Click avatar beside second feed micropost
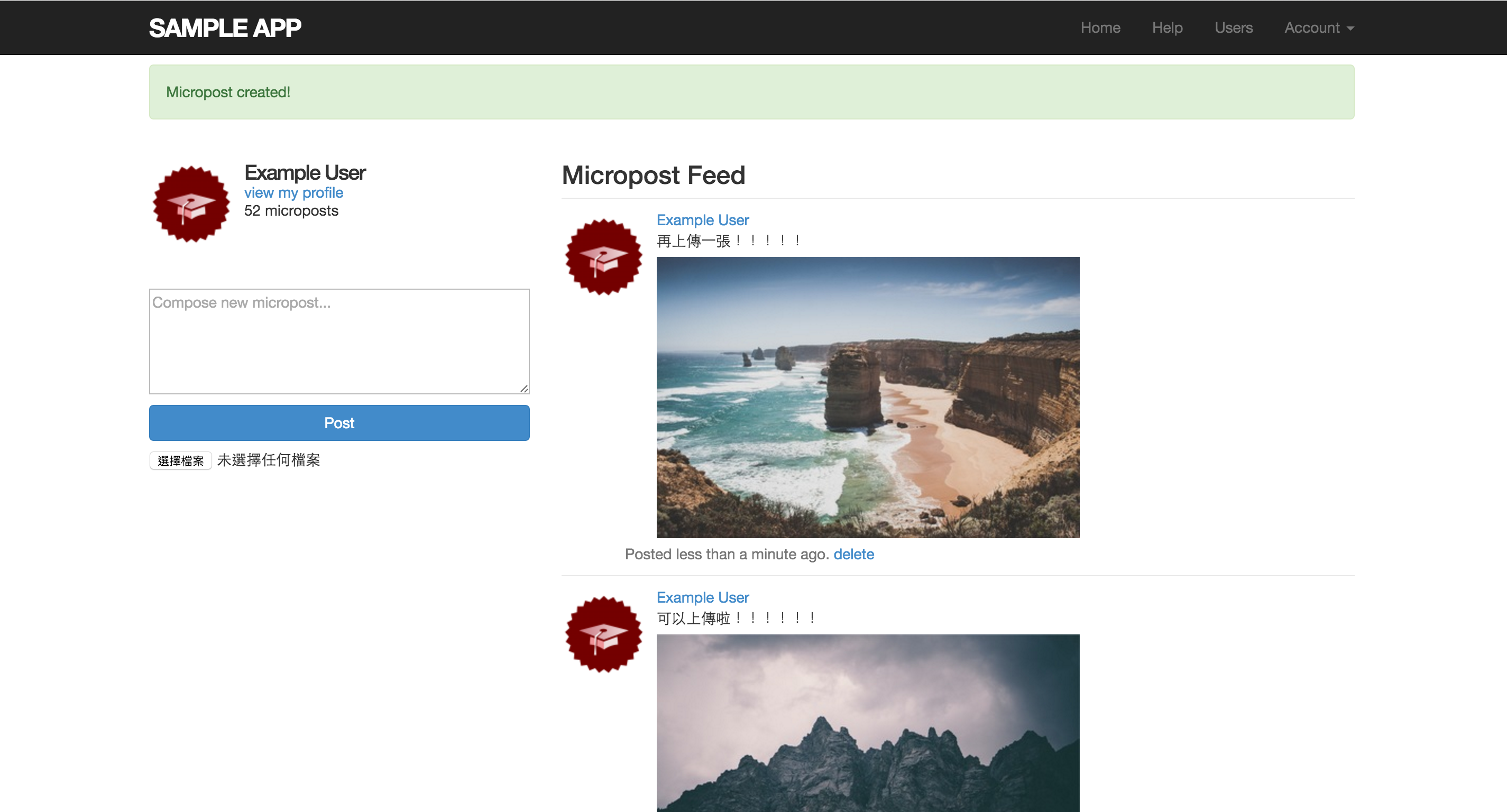 pyautogui.click(x=603, y=634)
